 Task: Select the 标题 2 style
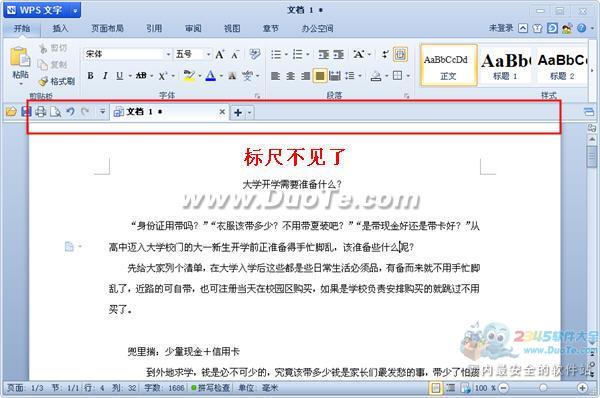562,65
